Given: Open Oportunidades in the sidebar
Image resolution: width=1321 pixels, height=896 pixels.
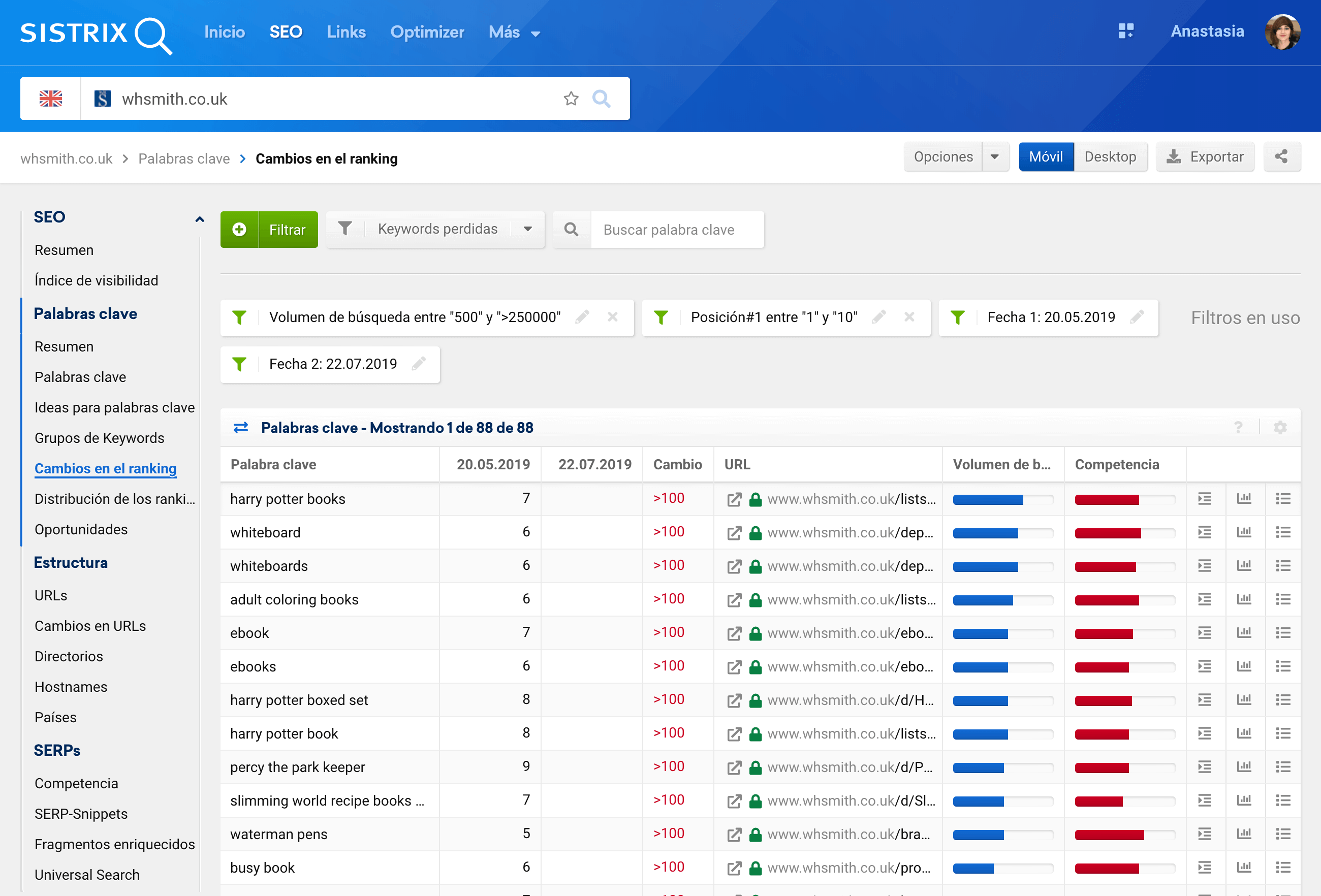Looking at the screenshot, I should click(81, 529).
